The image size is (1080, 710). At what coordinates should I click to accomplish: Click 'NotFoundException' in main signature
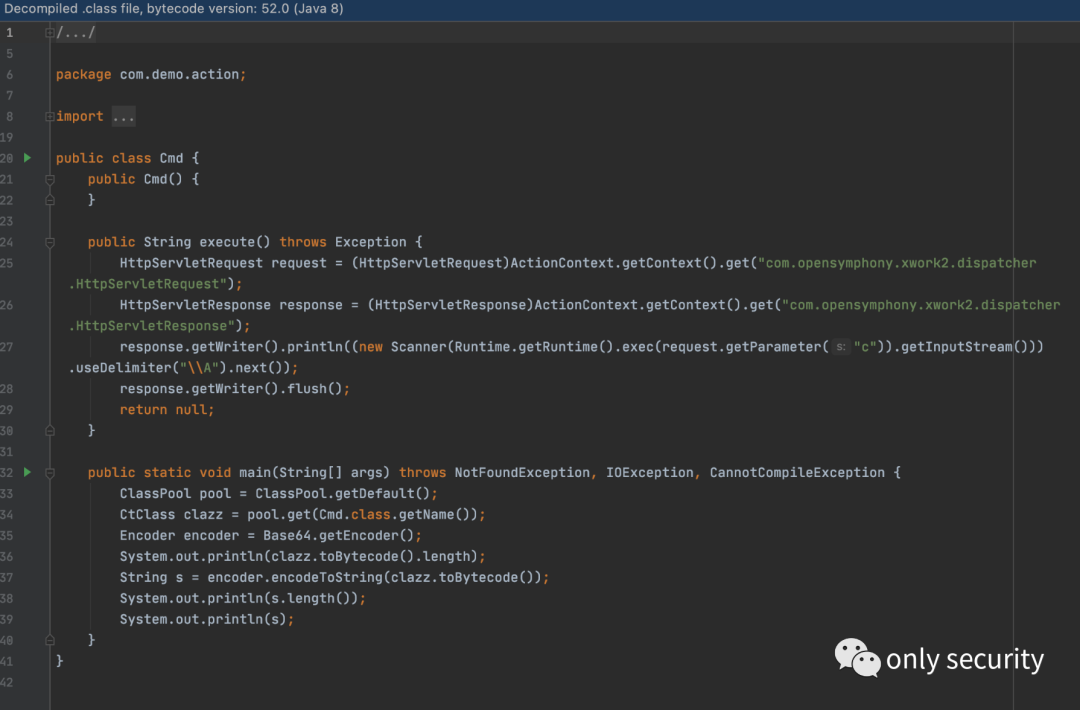click(x=522, y=472)
